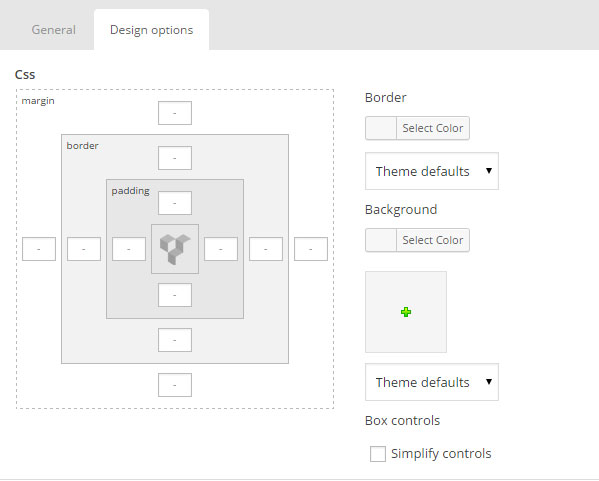Click the border right input field
Image resolution: width=599 pixels, height=481 pixels.
(x=266, y=249)
